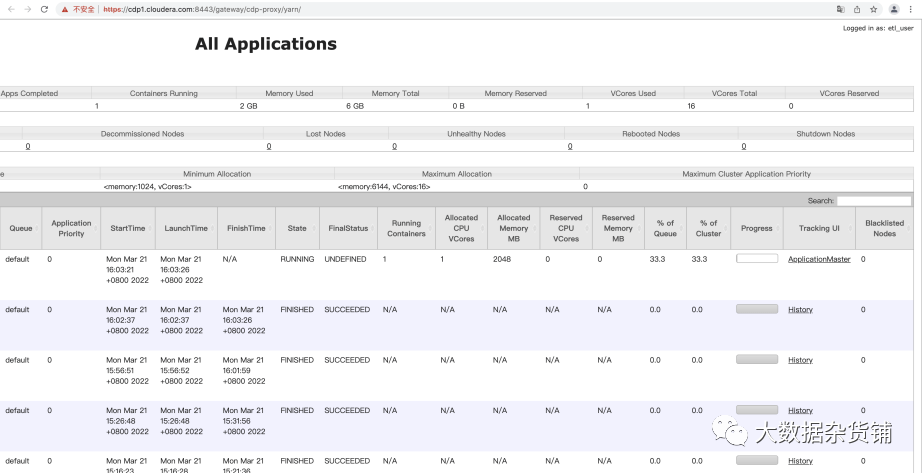
Task: Sort by FinalStatus column header
Action: (x=348, y=228)
